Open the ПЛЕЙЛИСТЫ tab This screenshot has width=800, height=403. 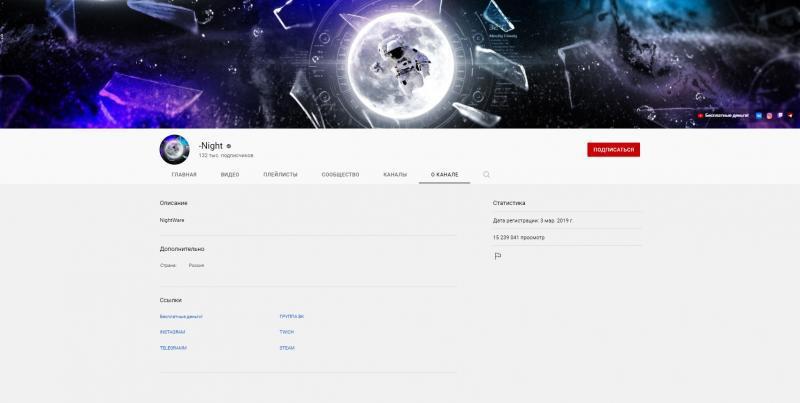tap(281, 174)
